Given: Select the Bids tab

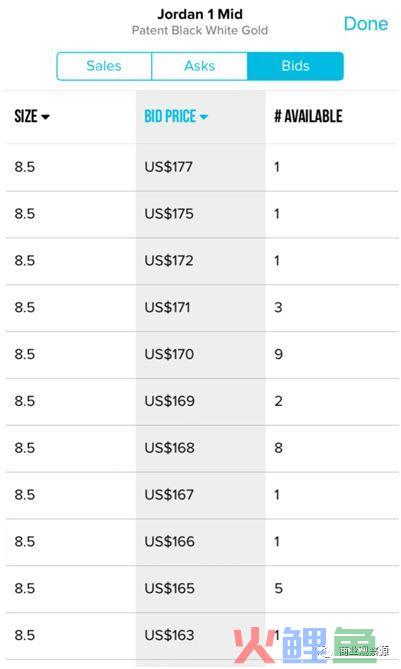Looking at the screenshot, I should point(295,66).
